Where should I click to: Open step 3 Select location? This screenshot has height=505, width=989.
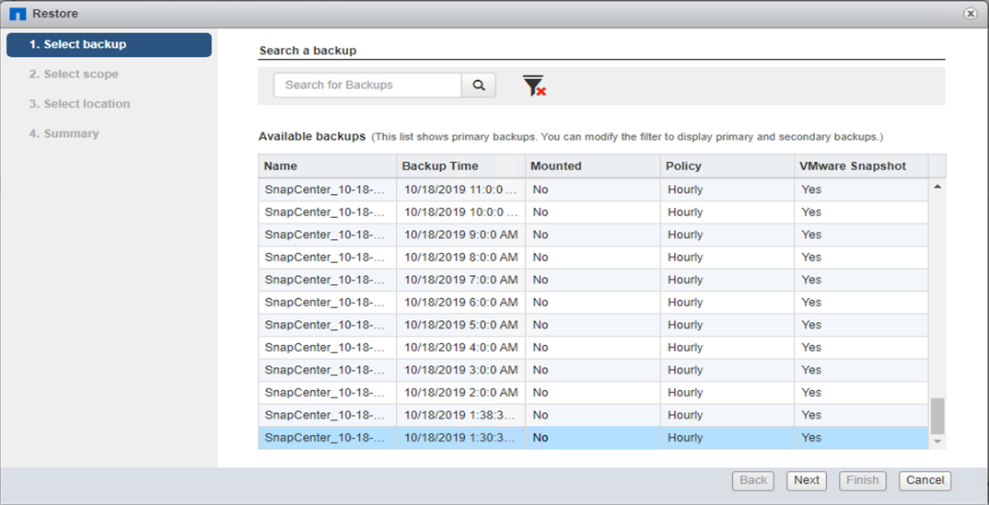(79, 104)
